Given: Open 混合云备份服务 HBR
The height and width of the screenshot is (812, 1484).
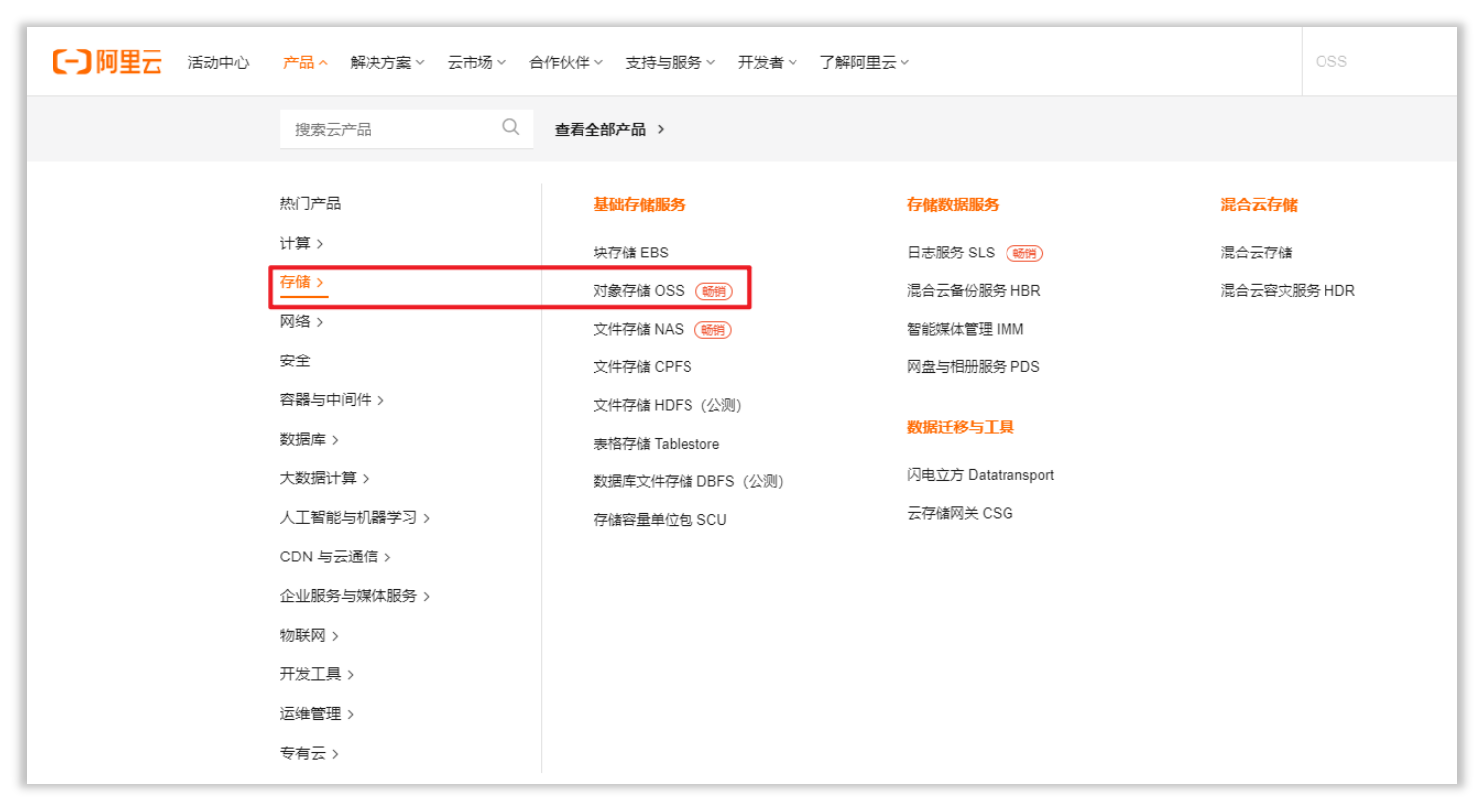Looking at the screenshot, I should tap(974, 290).
